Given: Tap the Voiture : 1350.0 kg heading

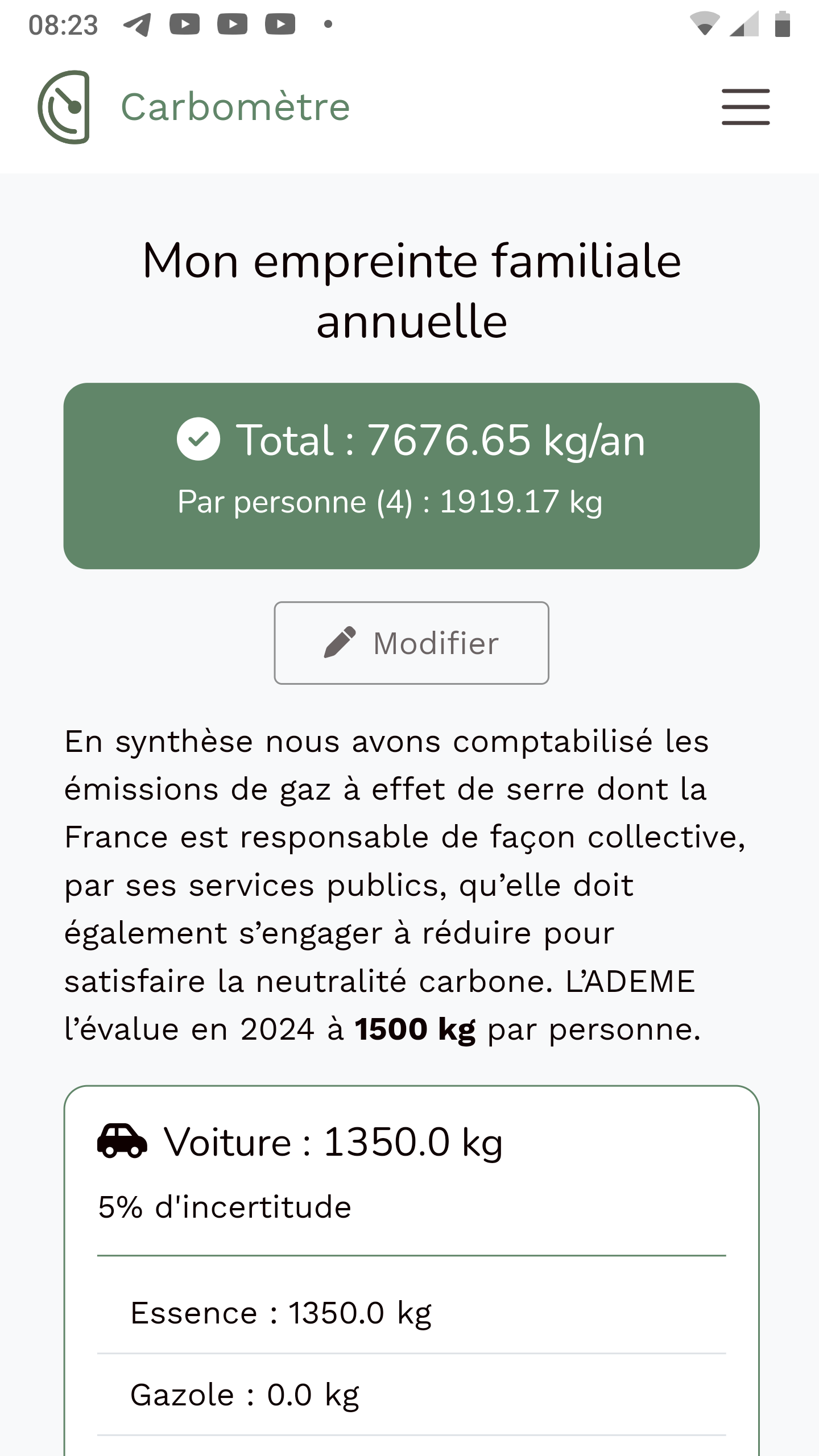Looking at the screenshot, I should (333, 1142).
